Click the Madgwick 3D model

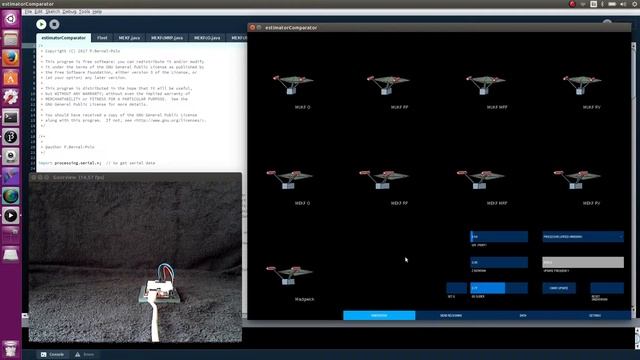click(289, 275)
